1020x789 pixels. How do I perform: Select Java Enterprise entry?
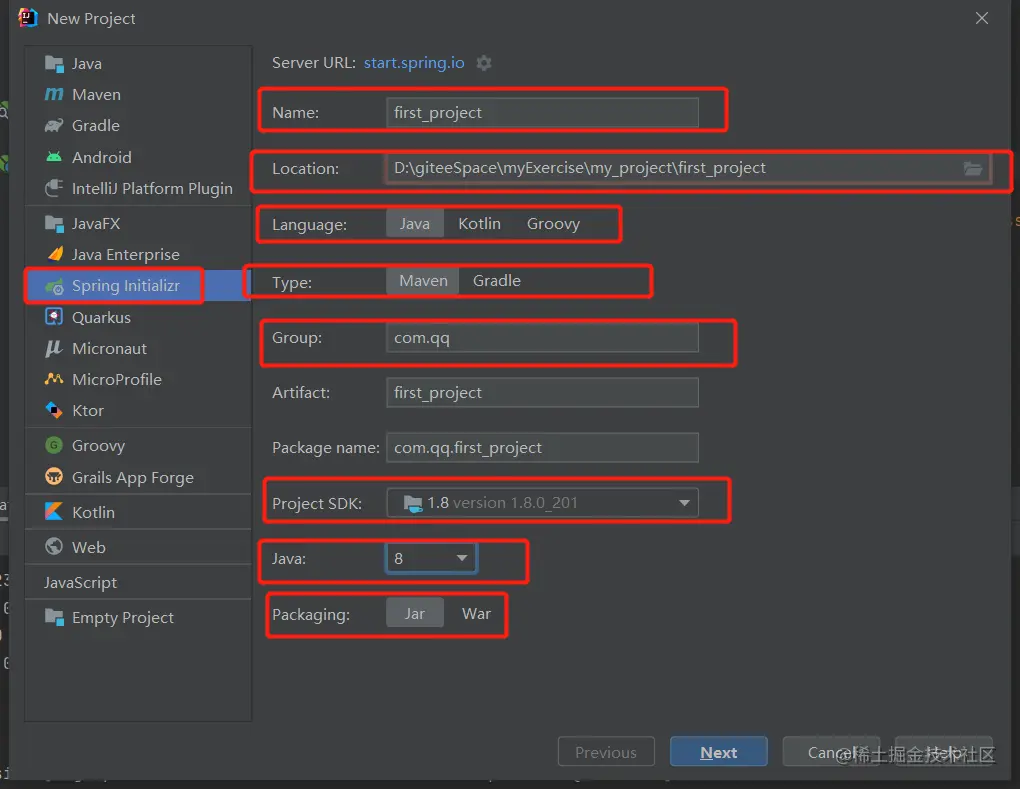pos(138,254)
